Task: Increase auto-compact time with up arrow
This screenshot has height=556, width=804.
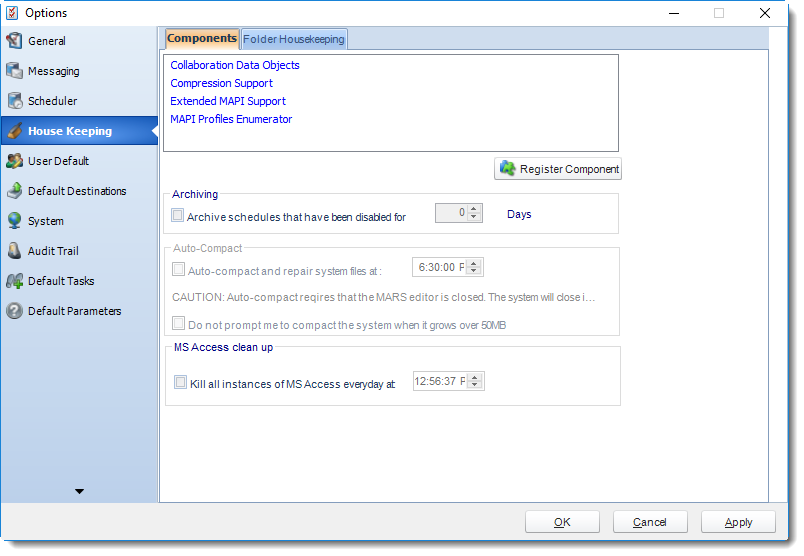Action: pos(474,263)
